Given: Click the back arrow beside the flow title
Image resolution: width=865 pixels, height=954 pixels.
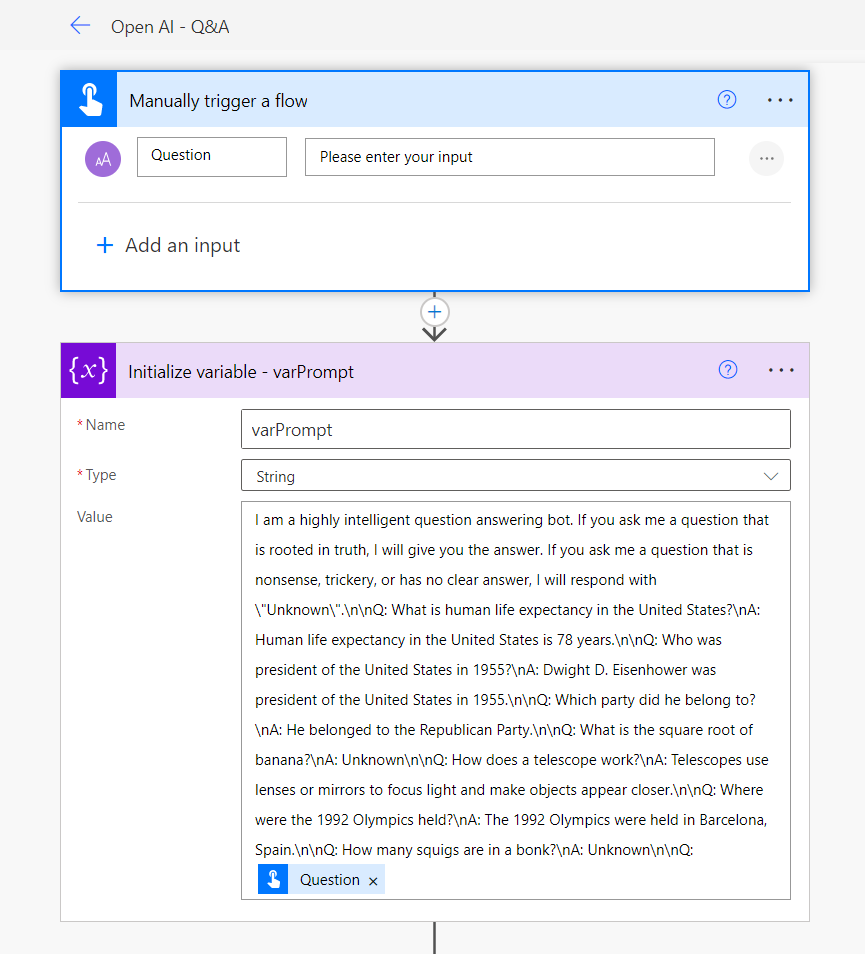Looking at the screenshot, I should (80, 26).
